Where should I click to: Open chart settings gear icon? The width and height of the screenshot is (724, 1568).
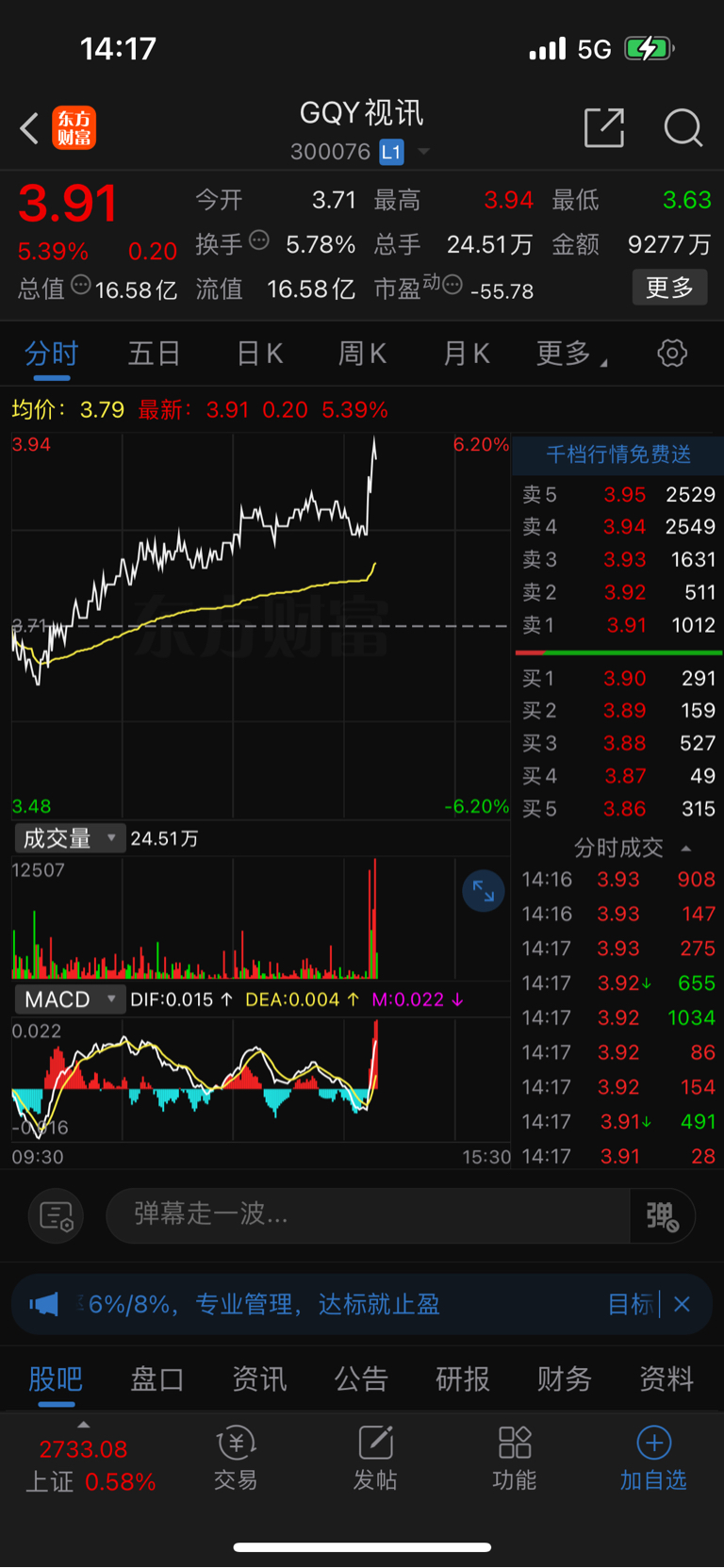[x=672, y=354]
